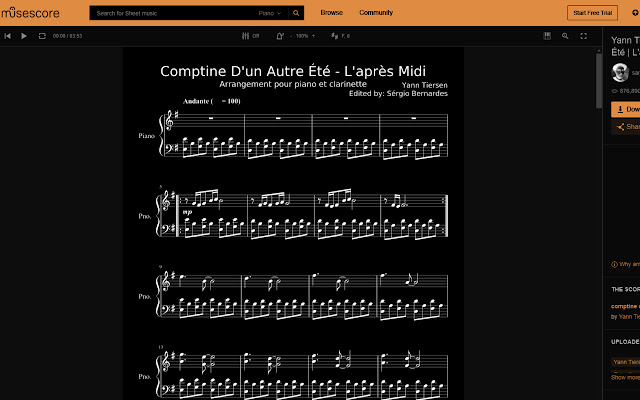Open the Piano instrument dropdown in search

point(270,13)
